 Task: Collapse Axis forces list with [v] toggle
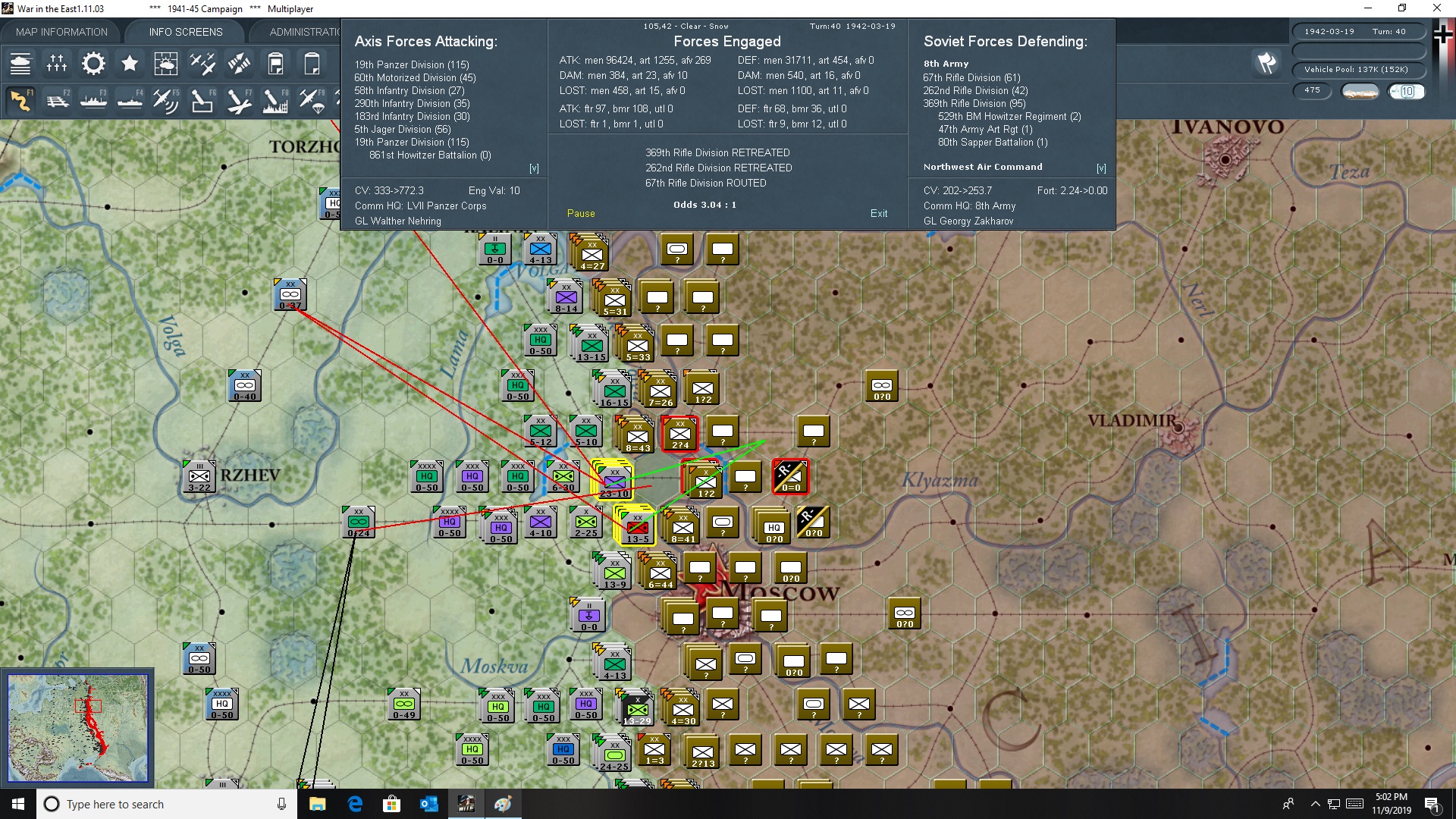click(534, 168)
